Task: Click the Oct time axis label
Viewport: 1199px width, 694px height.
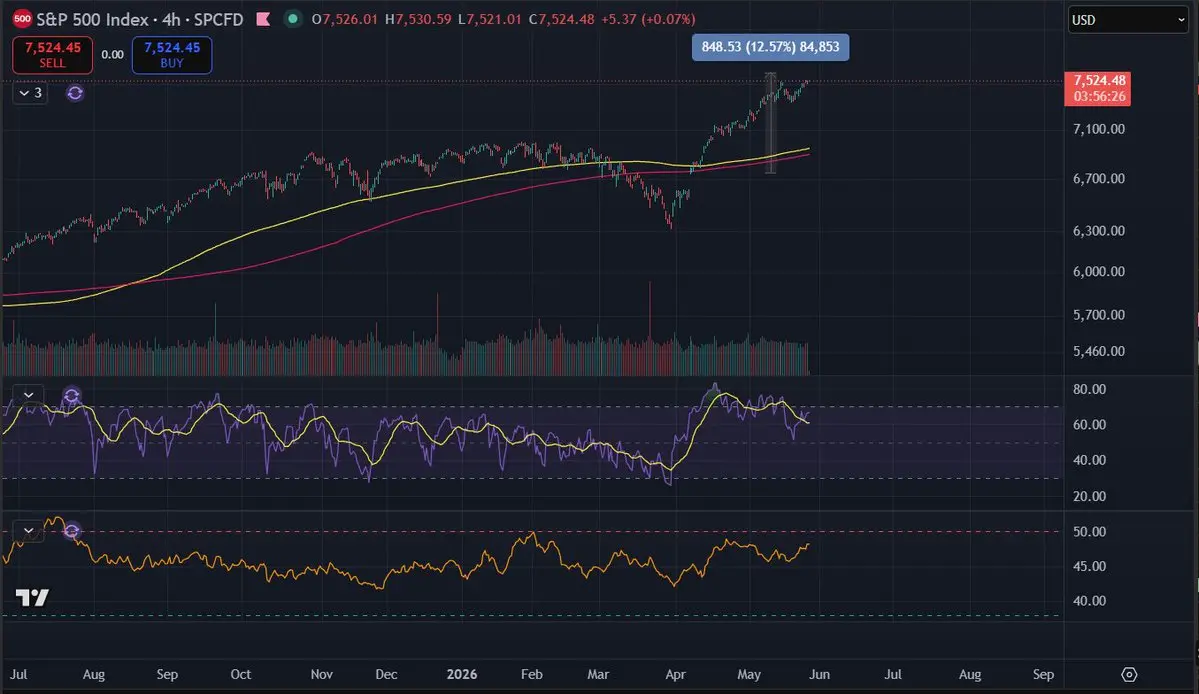Action: point(241,674)
